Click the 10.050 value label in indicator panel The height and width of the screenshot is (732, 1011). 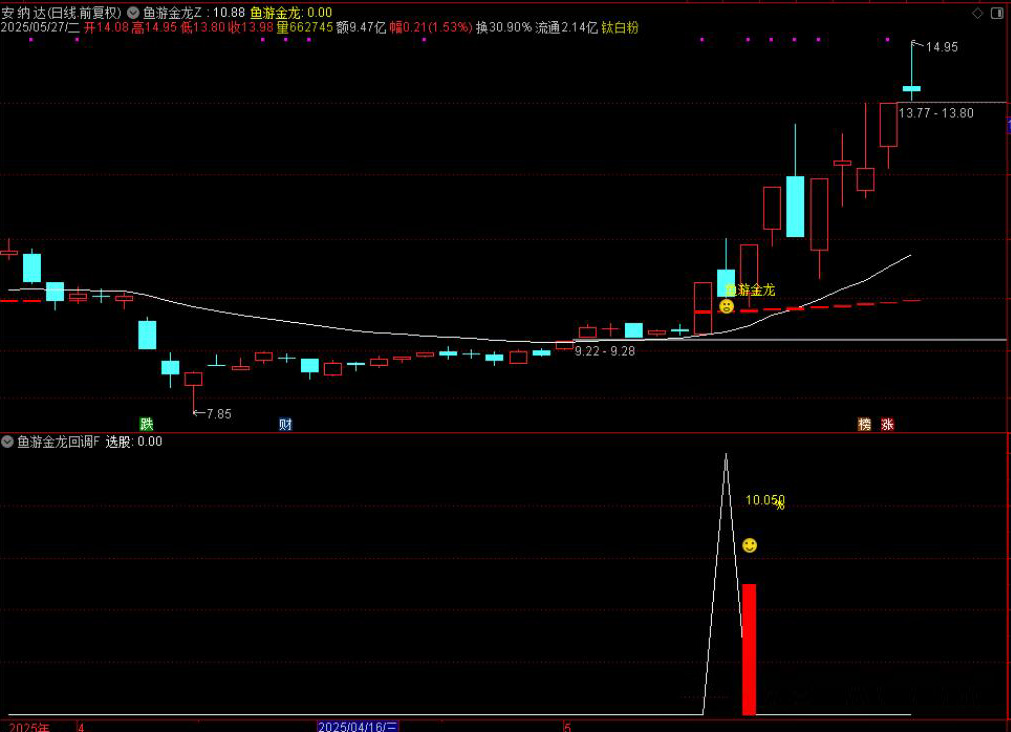764,500
